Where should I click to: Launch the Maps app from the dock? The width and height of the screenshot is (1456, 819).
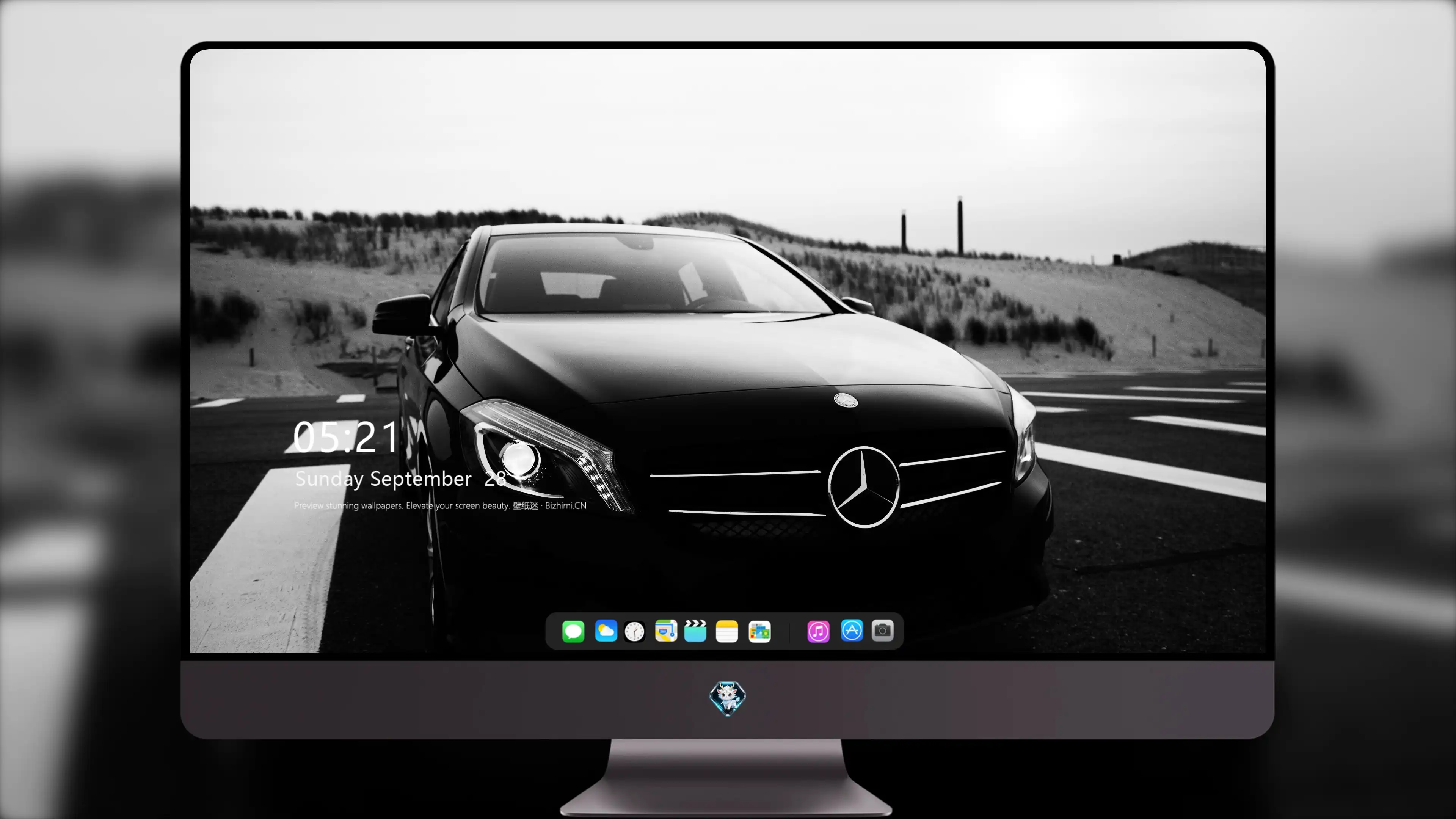[666, 631]
